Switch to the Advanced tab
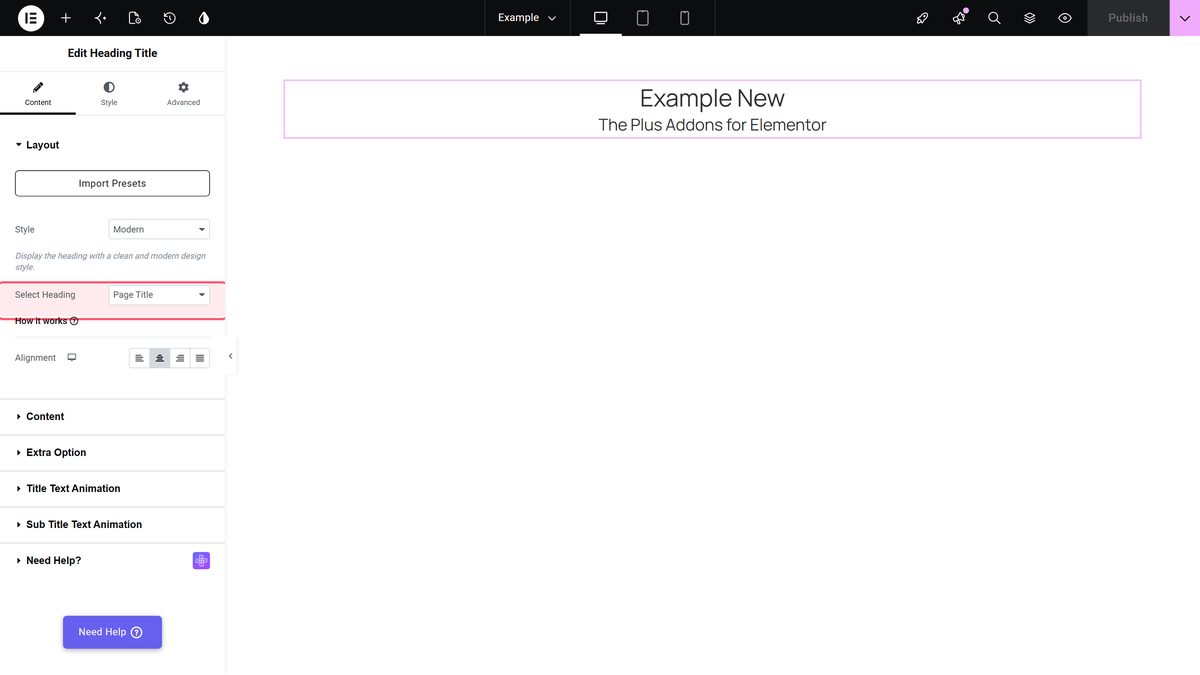The image size is (1200, 675). point(183,94)
